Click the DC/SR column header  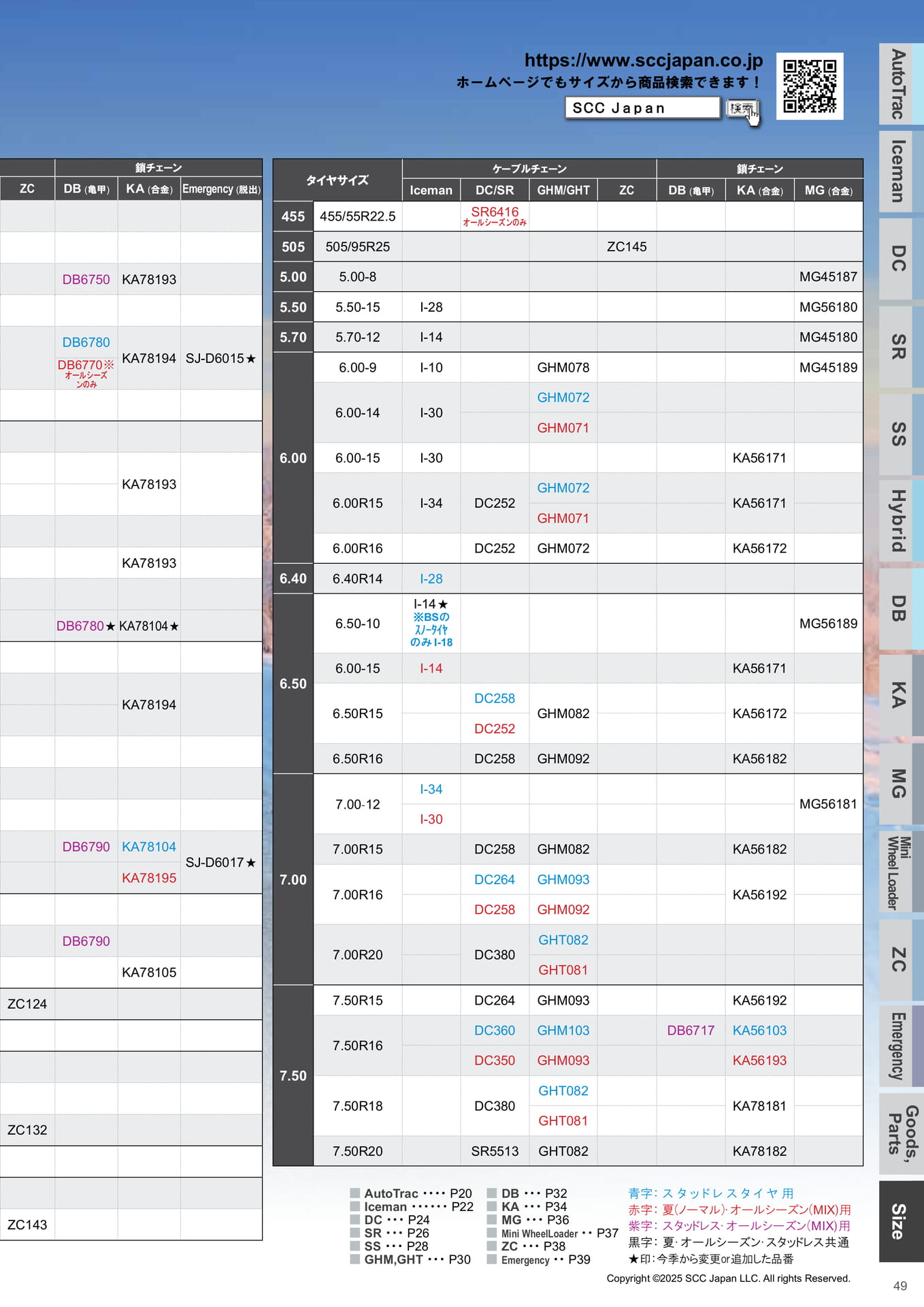pos(495,191)
